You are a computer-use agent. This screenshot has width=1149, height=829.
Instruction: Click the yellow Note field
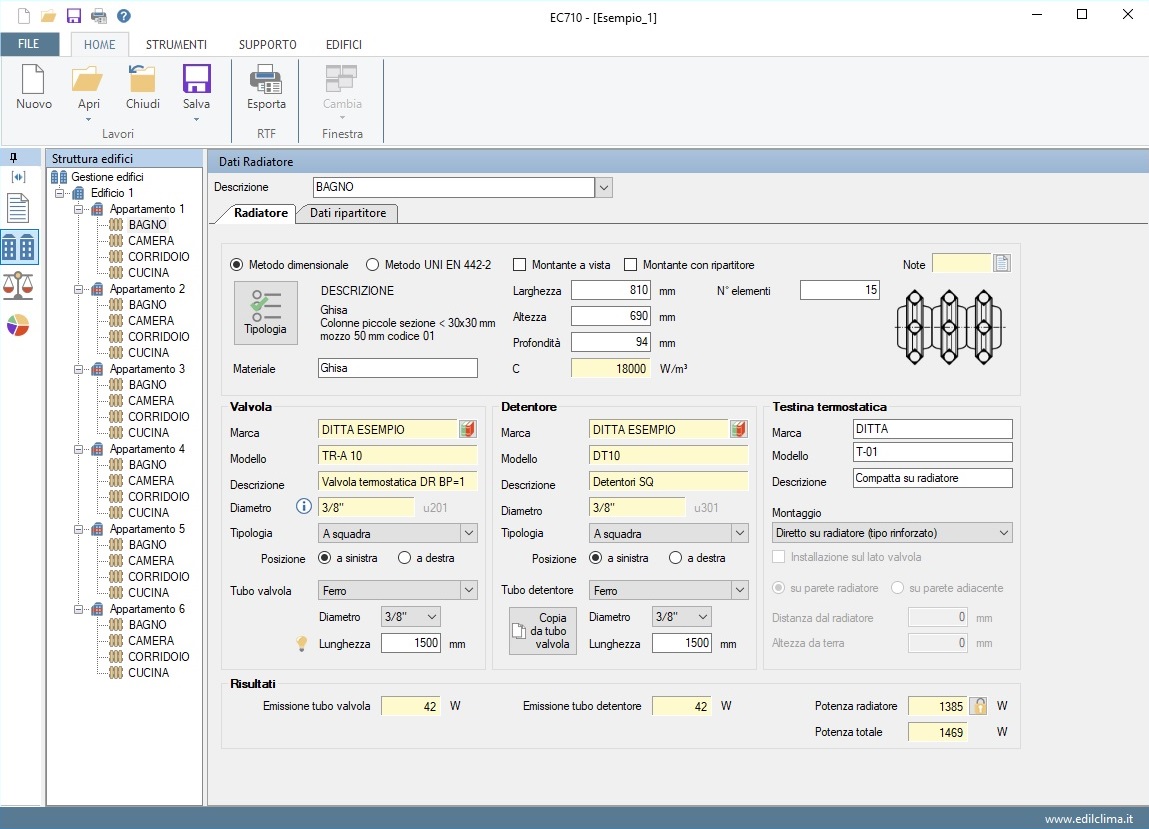point(961,263)
